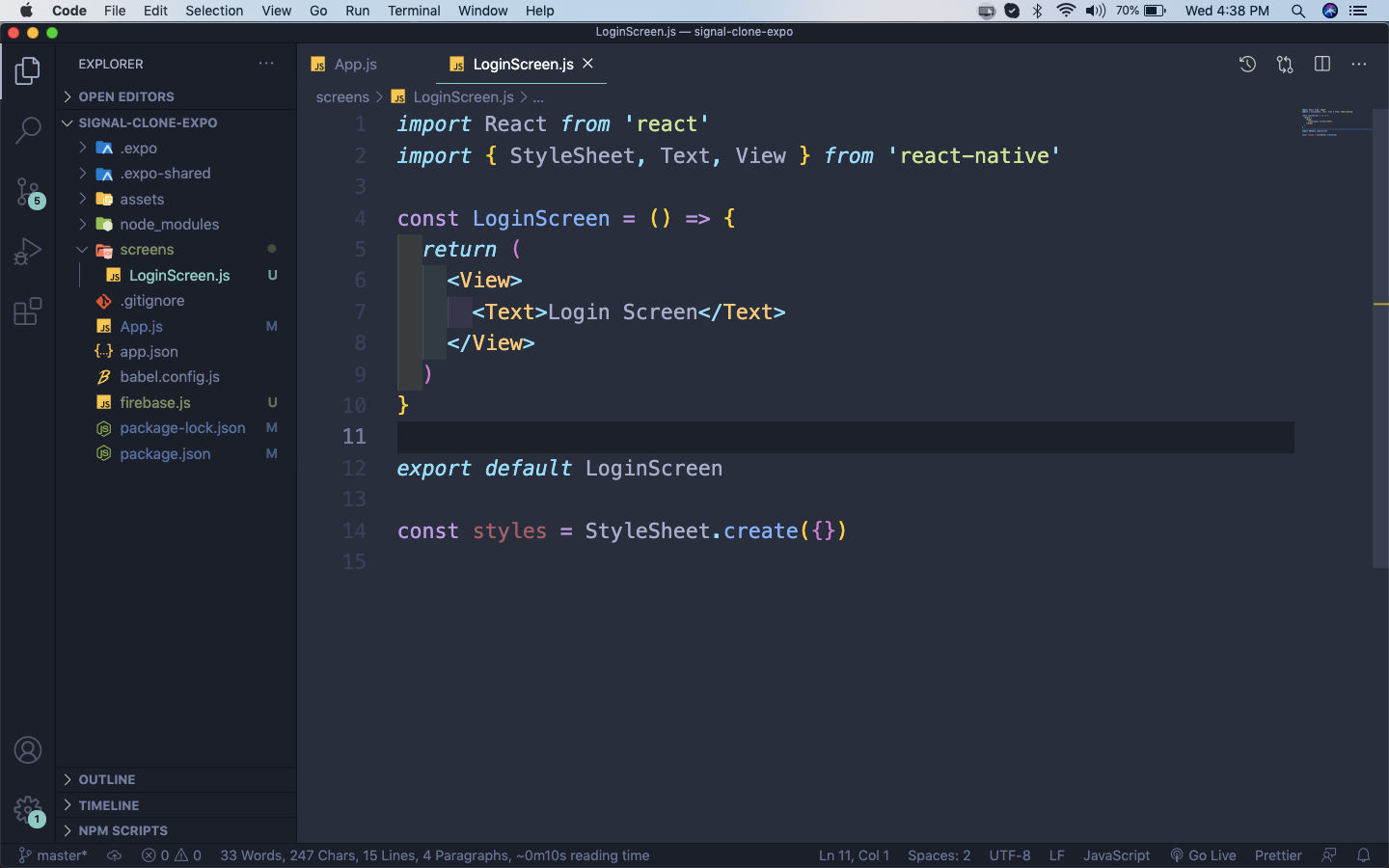Open editor More Actions ellipsis
Image resolution: width=1389 pixels, height=868 pixels.
coord(1359,65)
